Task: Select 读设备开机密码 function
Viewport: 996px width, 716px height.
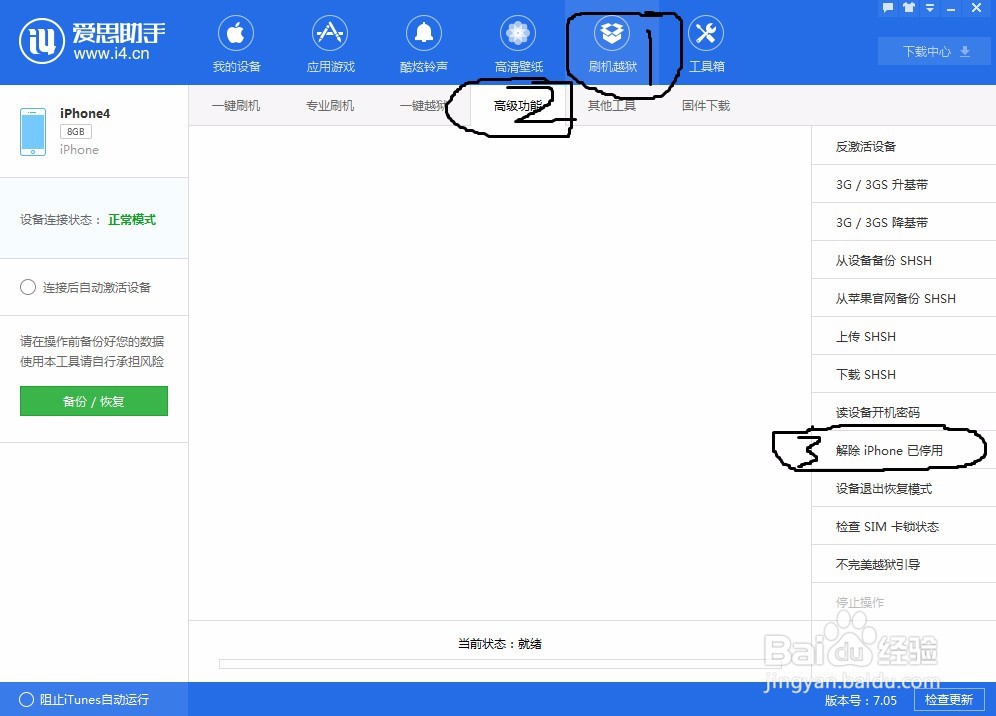Action: [903, 412]
